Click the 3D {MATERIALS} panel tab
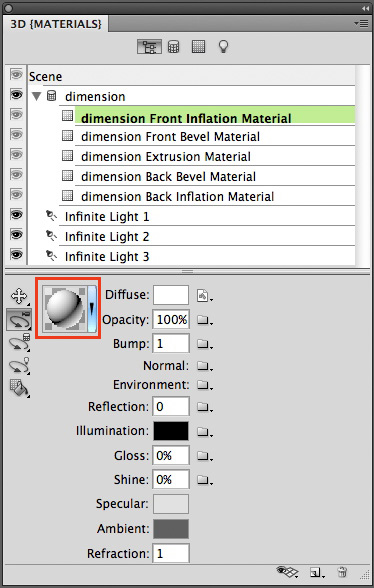Screen dimensions: 374x588 tap(56, 24)
